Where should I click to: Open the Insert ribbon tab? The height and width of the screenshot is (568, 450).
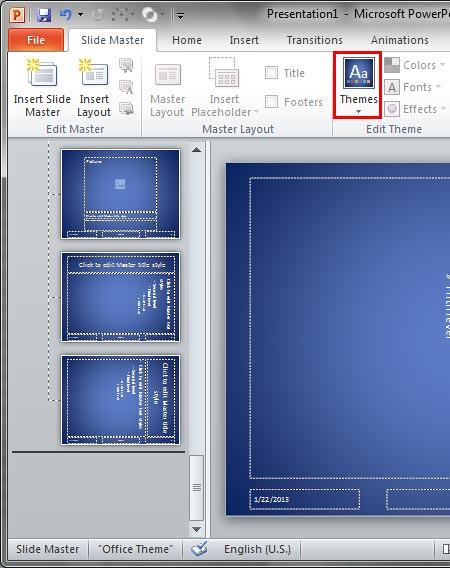pyautogui.click(x=244, y=40)
